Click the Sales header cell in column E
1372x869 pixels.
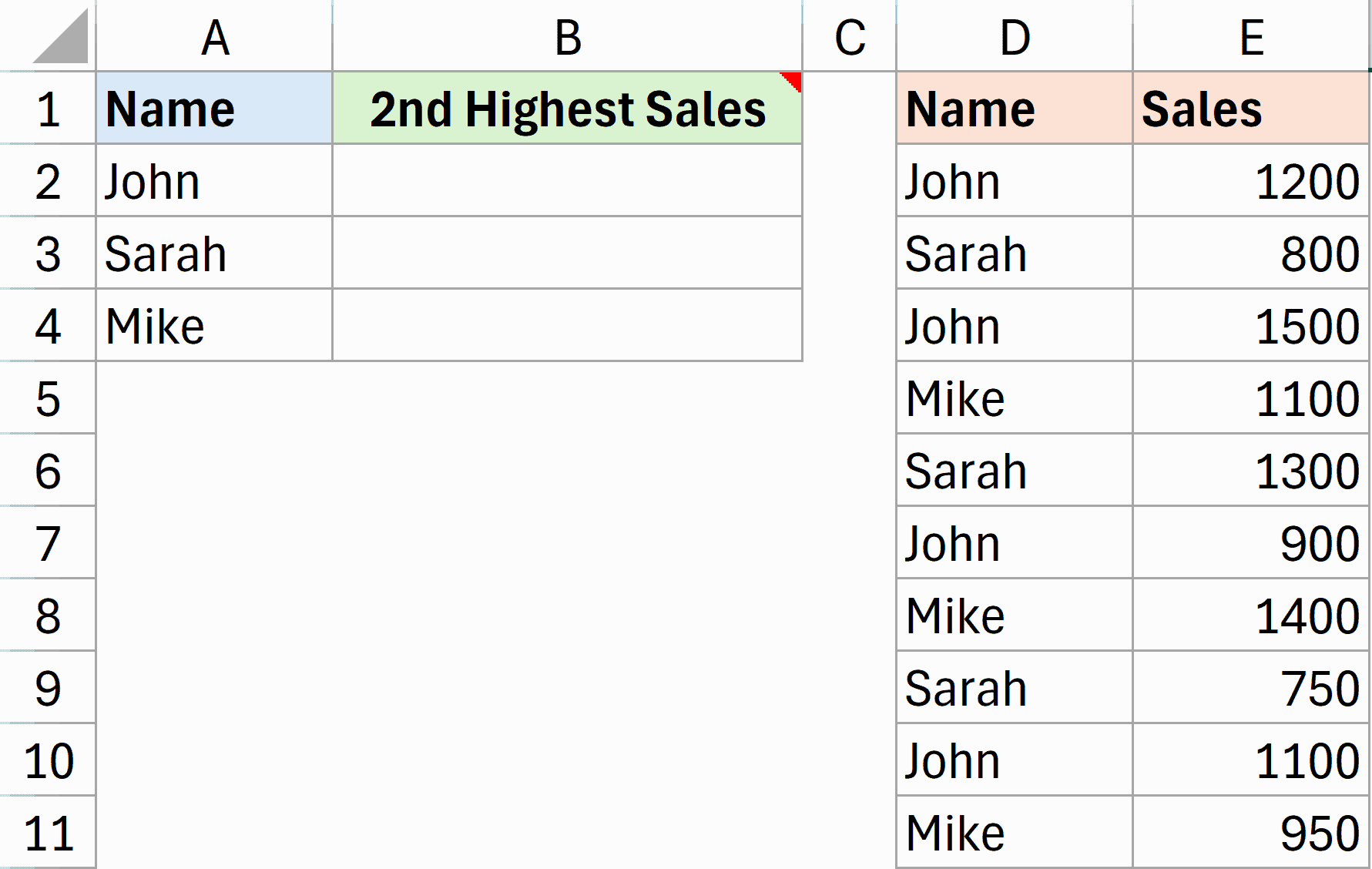pos(1250,108)
